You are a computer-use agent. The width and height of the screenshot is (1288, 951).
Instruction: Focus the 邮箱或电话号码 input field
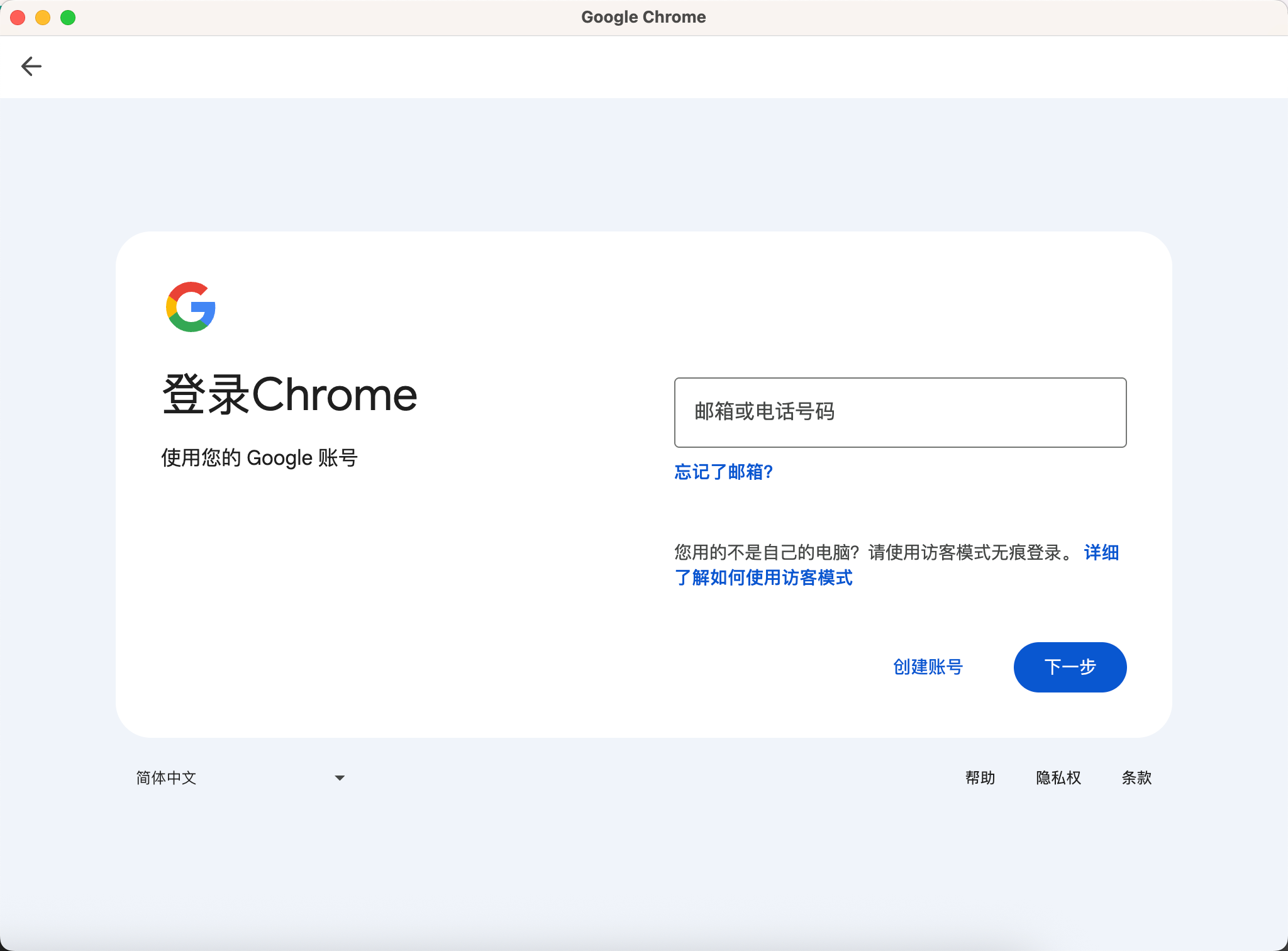coord(899,412)
